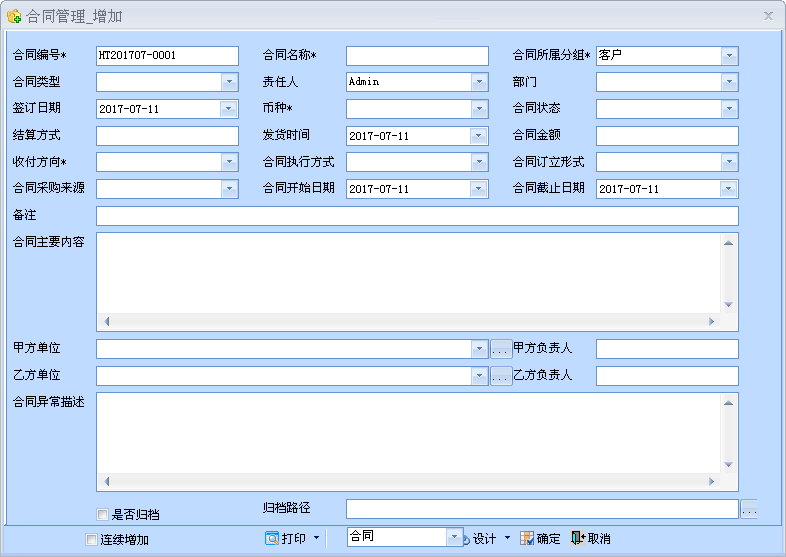Click the 确定 confirm icon
Image resolution: width=786 pixels, height=557 pixels.
click(x=527, y=538)
